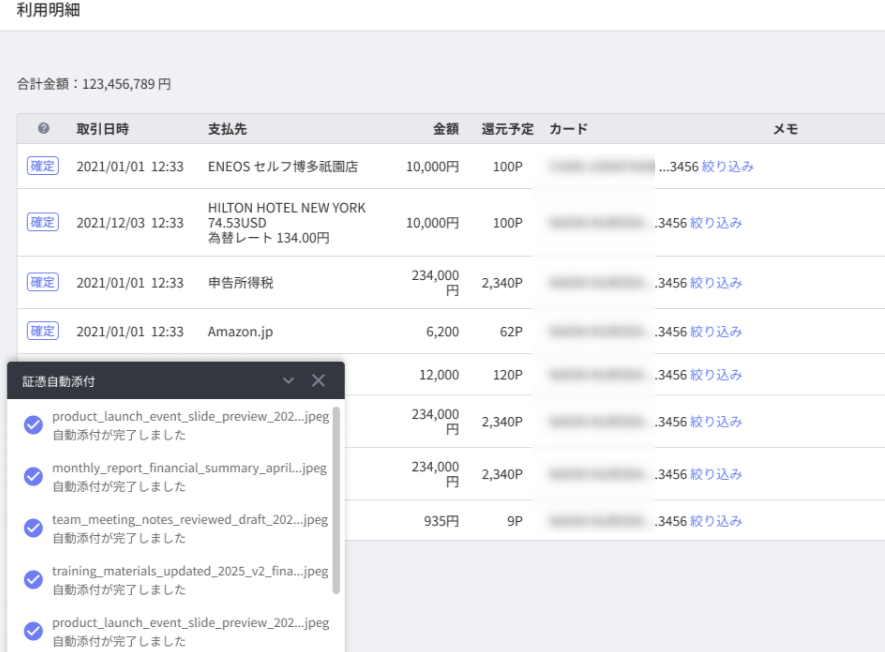
Task: Click the 金額 column header
Action: point(445,129)
